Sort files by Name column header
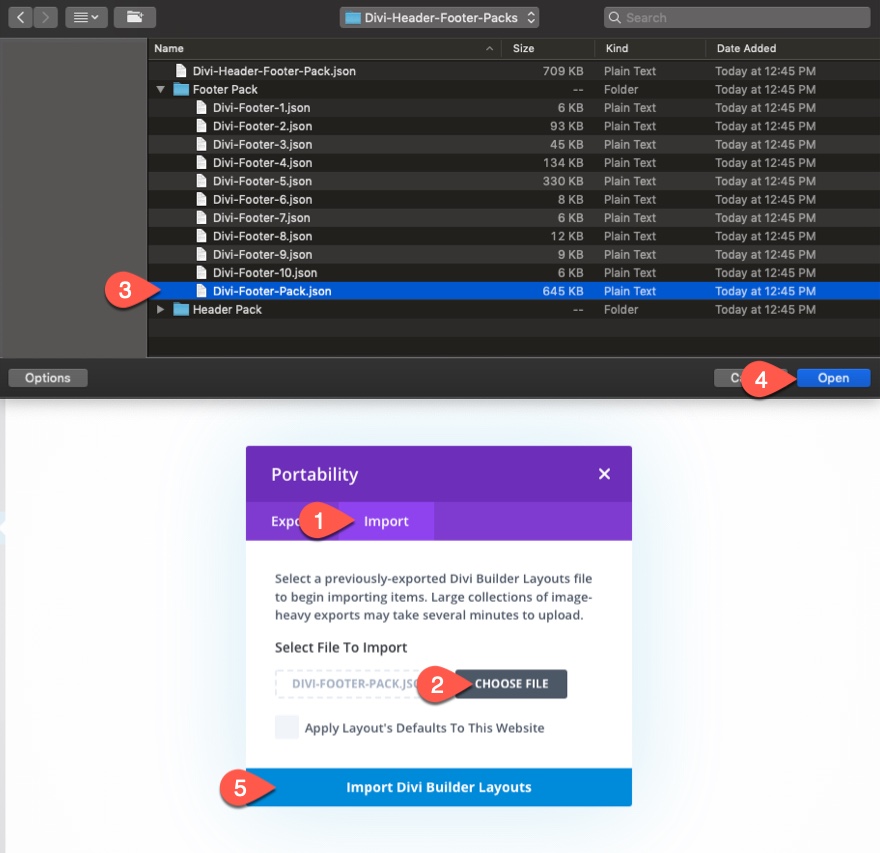880x853 pixels. [324, 48]
